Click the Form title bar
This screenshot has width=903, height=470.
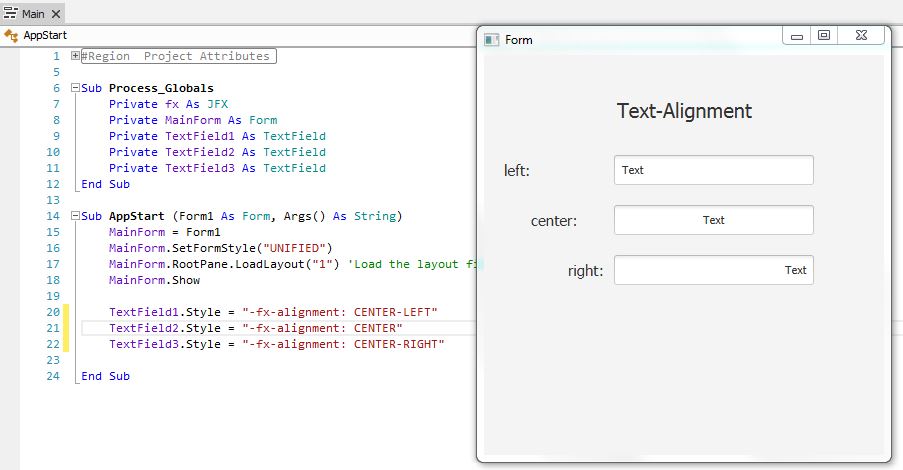(x=640, y=39)
